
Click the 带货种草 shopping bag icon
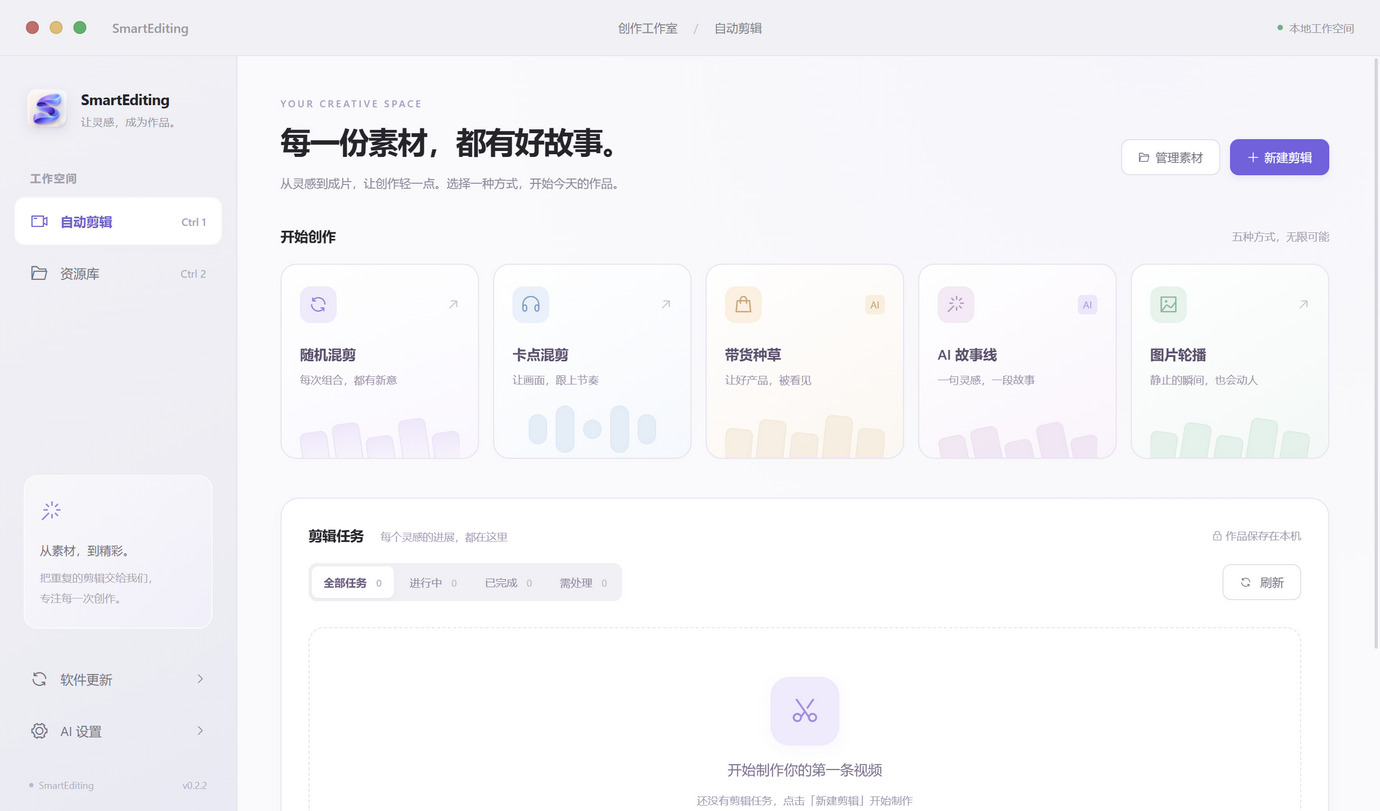pos(743,305)
